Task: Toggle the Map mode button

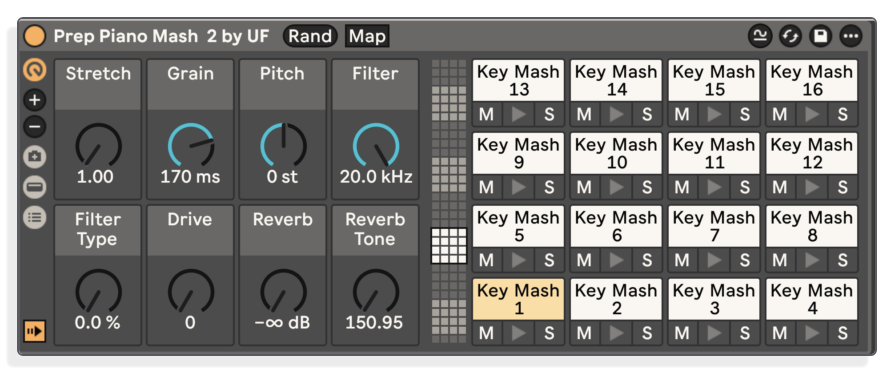Action: 367,36
